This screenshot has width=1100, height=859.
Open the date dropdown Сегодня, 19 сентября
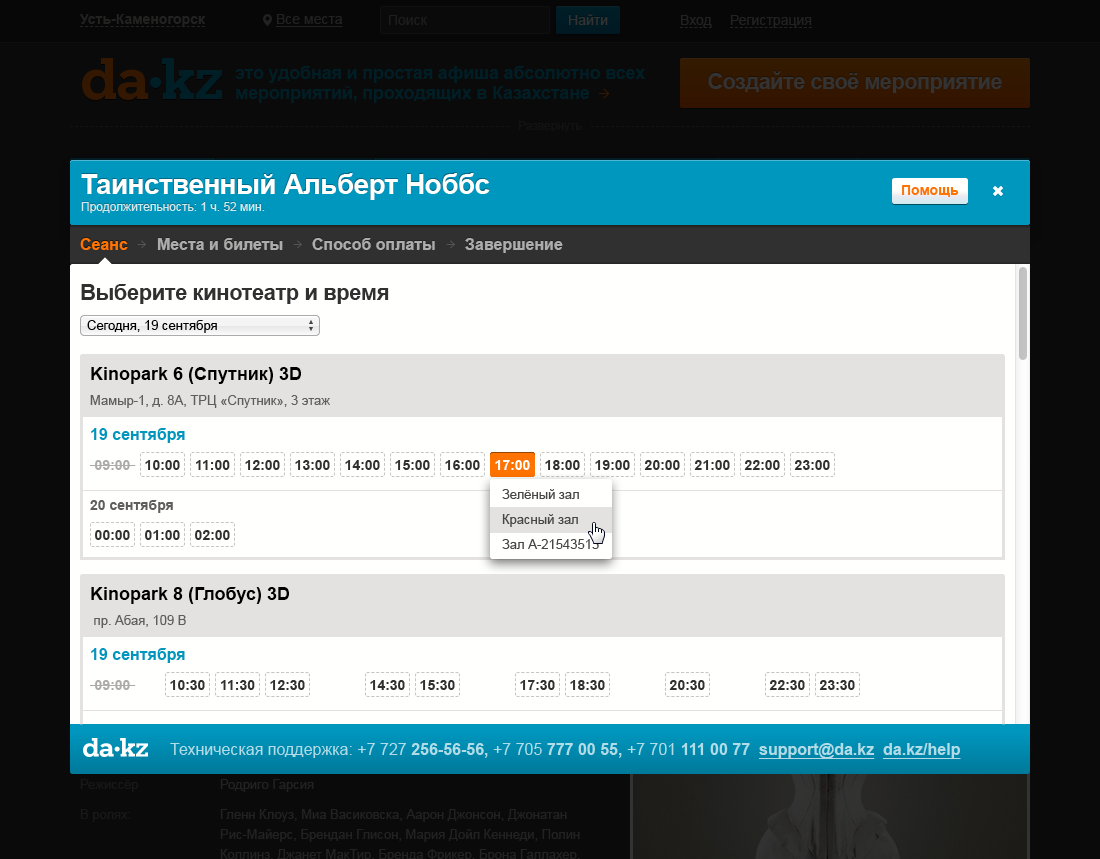tap(200, 326)
